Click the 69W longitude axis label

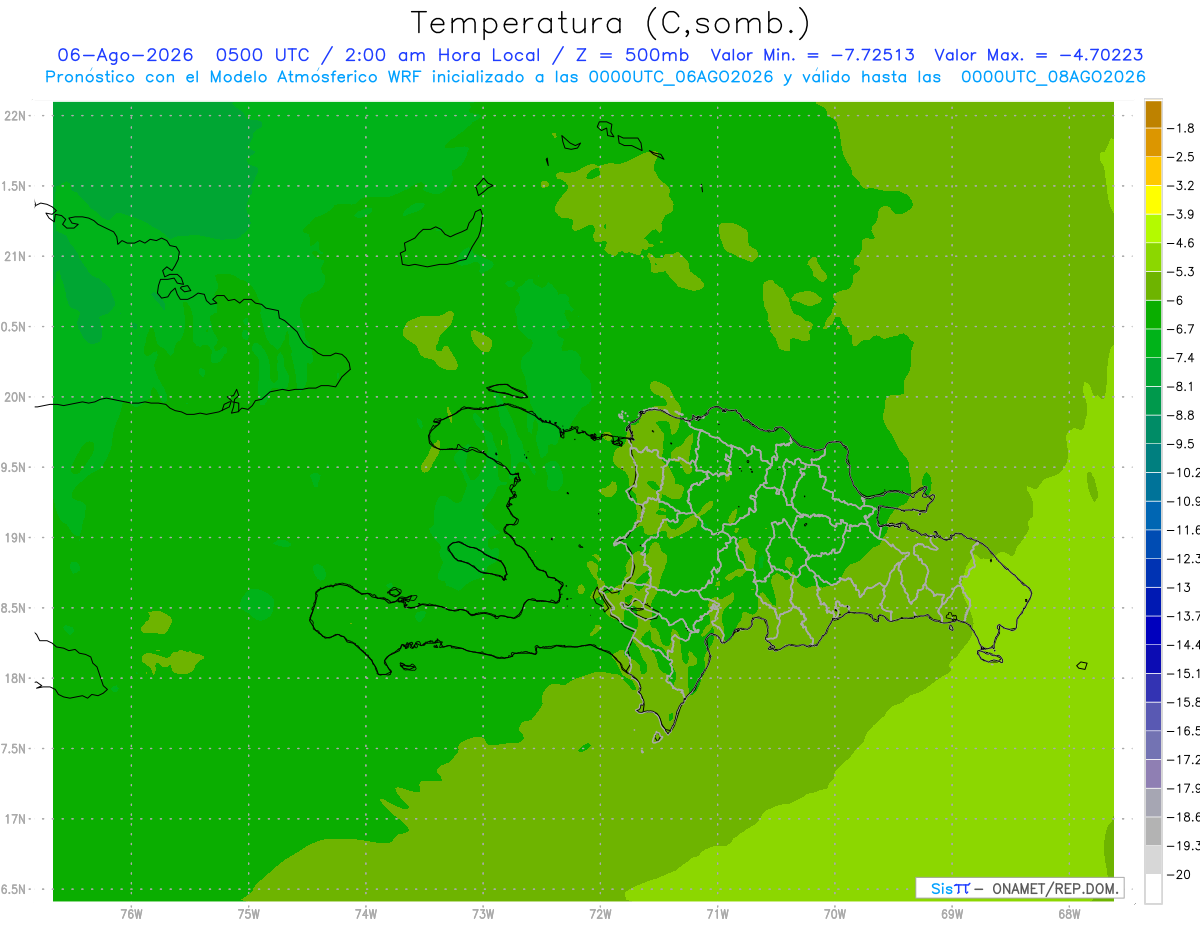(x=952, y=913)
